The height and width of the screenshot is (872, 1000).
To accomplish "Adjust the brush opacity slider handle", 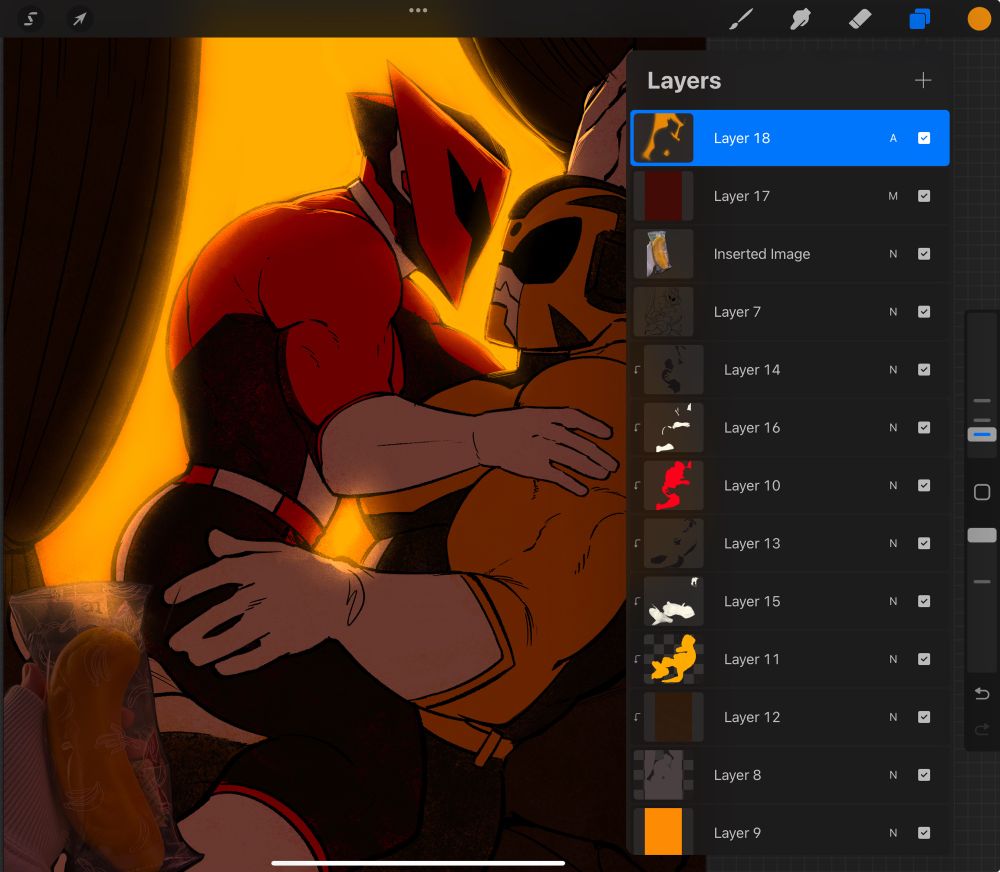I will (x=982, y=535).
